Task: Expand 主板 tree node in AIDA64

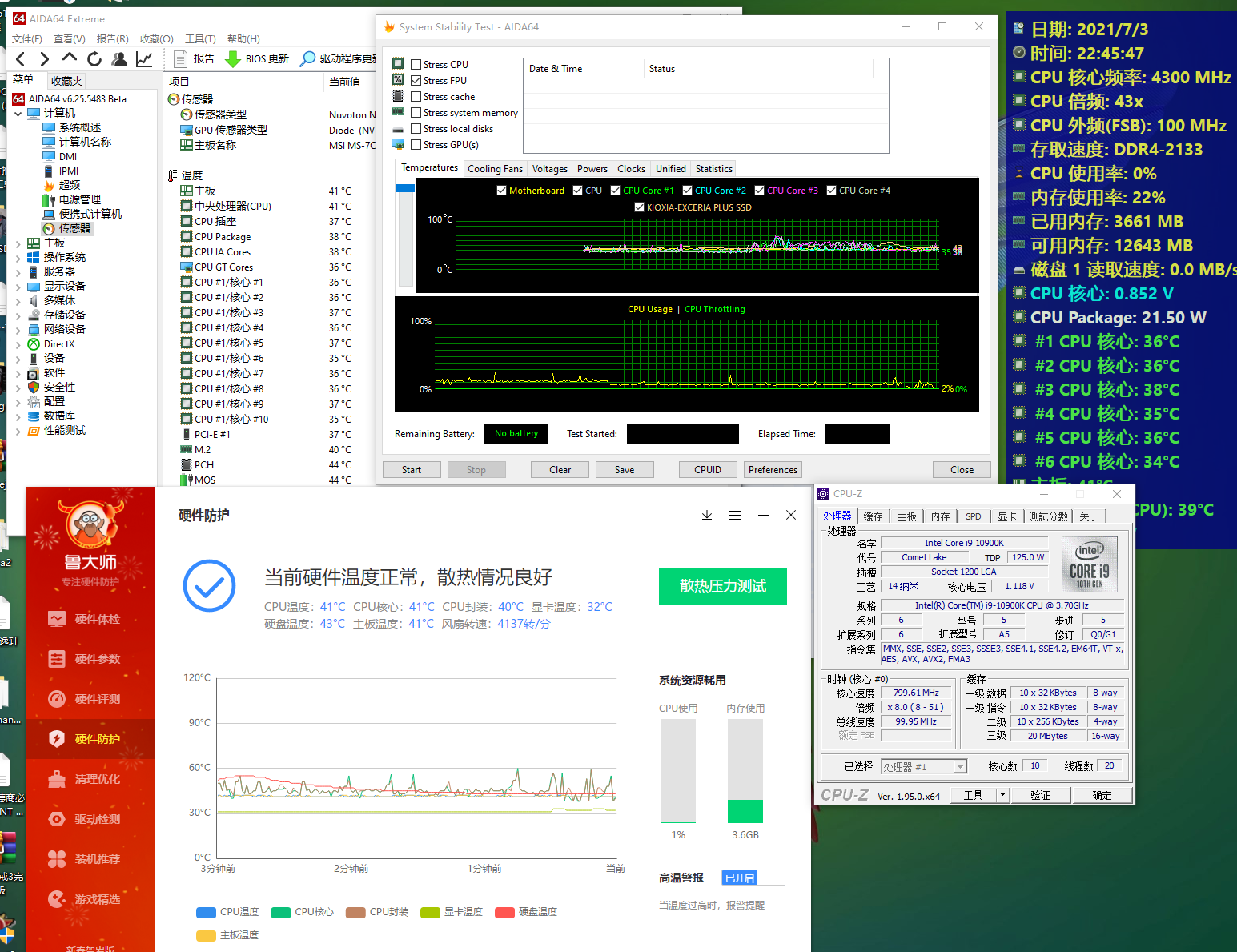Action: click(x=18, y=243)
